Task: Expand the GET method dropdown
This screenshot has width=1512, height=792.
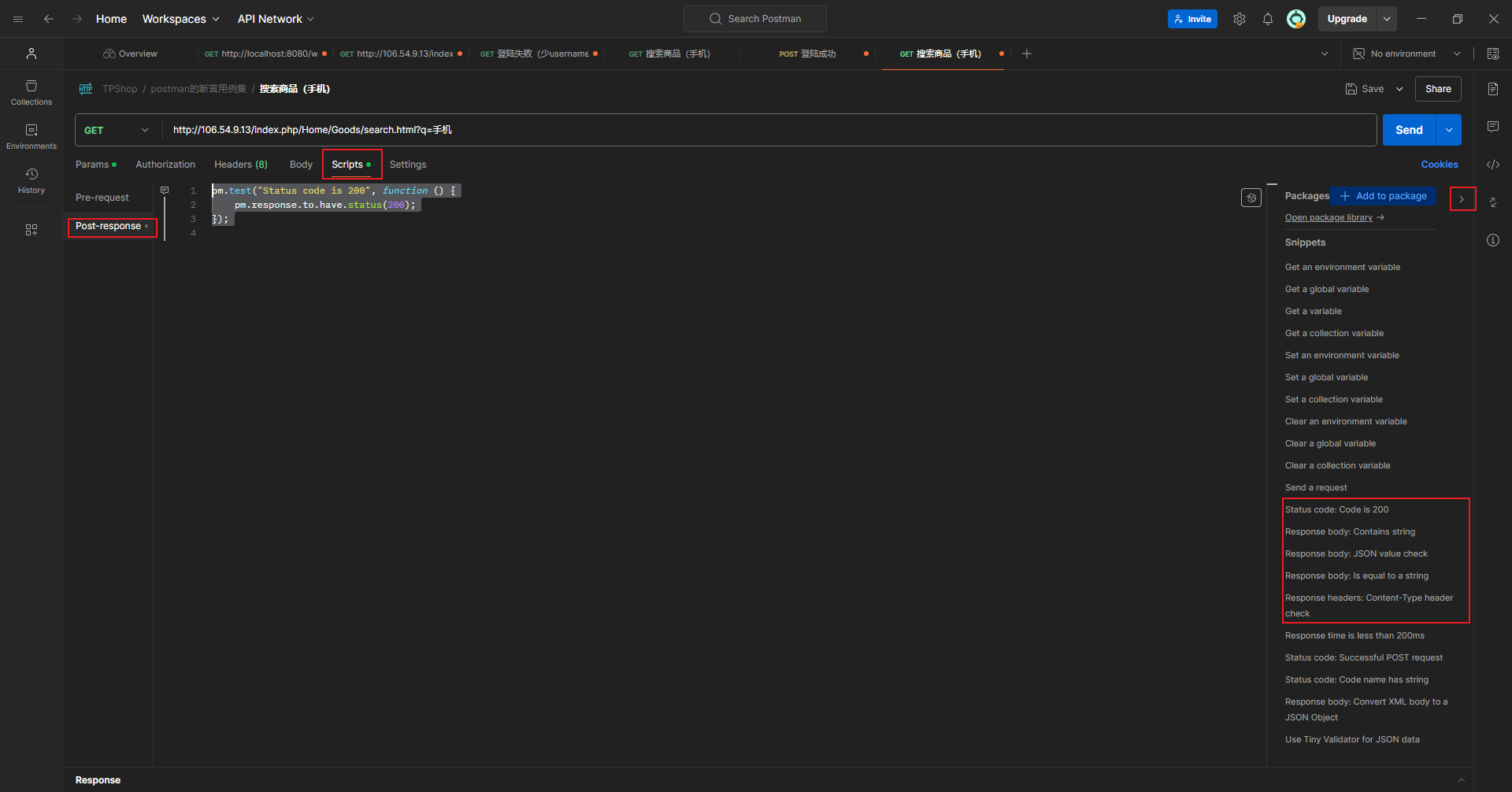Action: (117, 130)
